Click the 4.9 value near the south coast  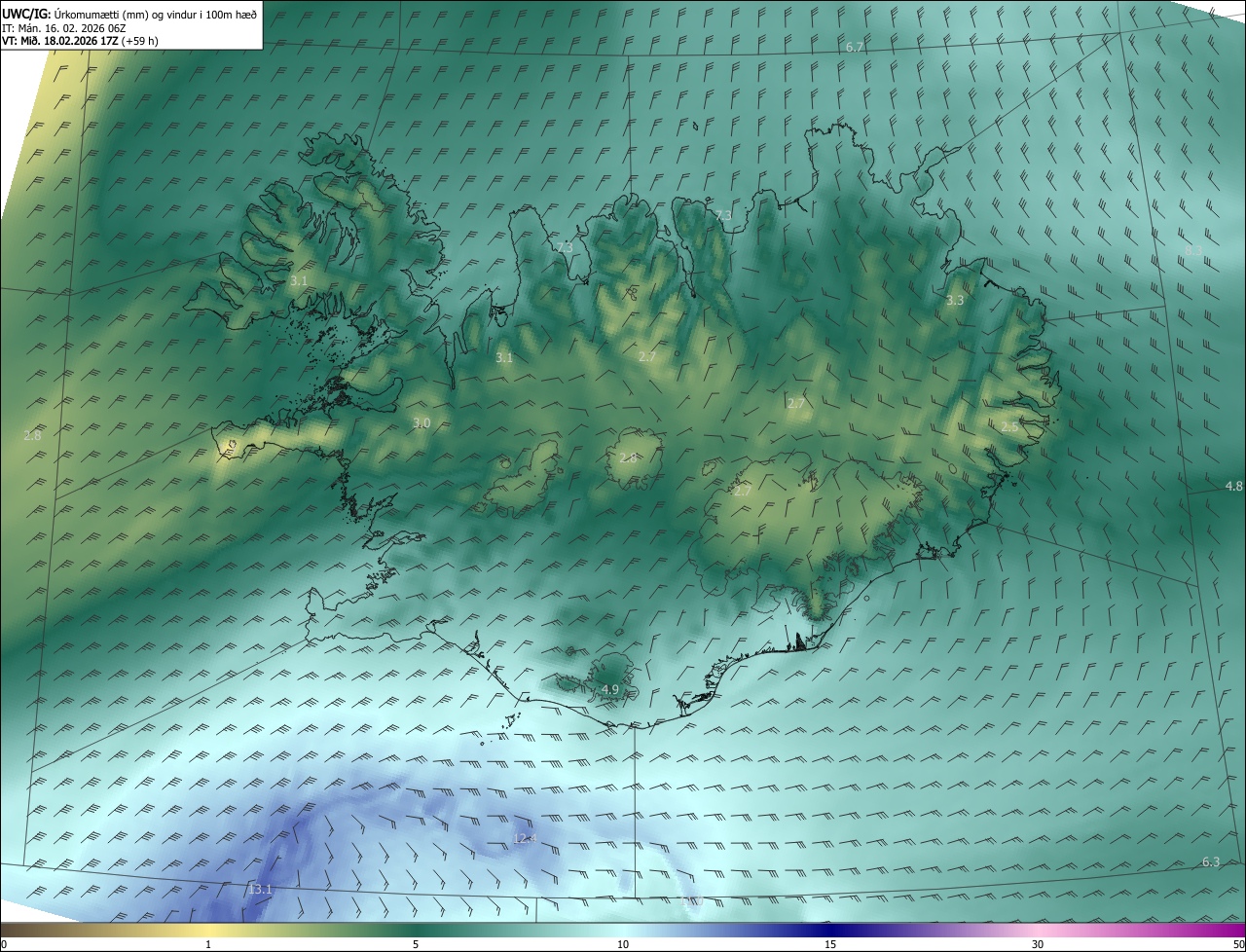click(x=610, y=689)
